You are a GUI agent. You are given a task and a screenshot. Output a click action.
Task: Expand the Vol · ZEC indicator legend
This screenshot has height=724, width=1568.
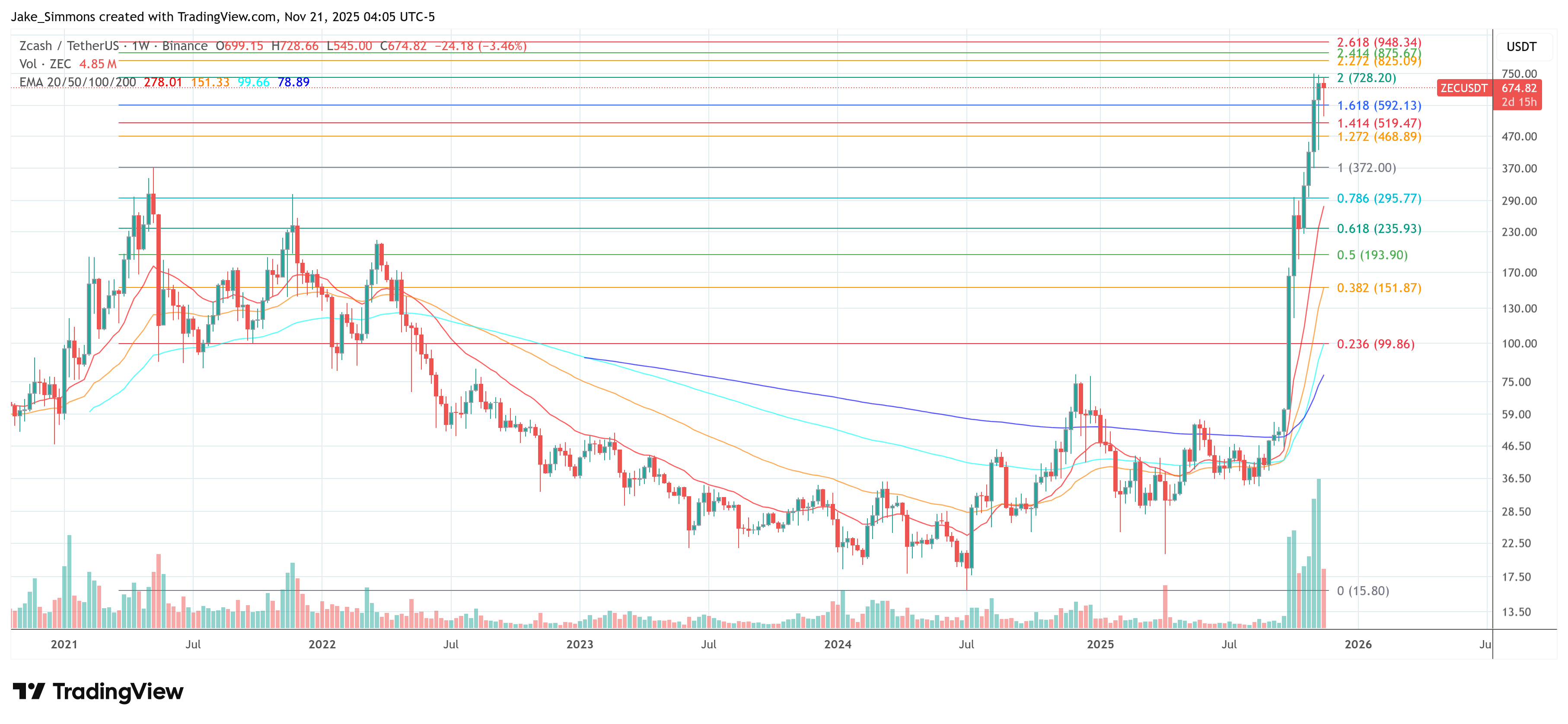tap(45, 64)
